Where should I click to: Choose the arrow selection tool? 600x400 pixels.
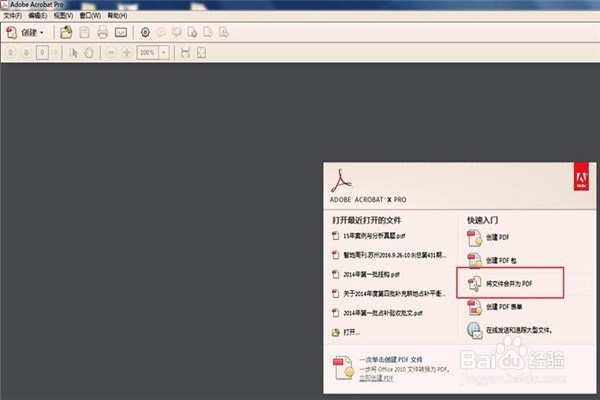[73, 52]
